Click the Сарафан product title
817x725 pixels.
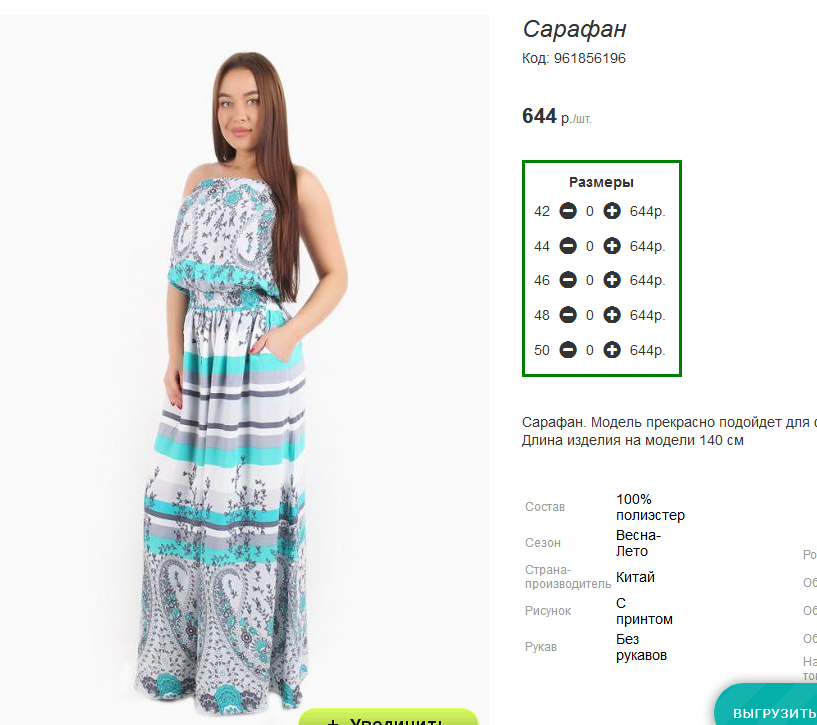coord(574,29)
